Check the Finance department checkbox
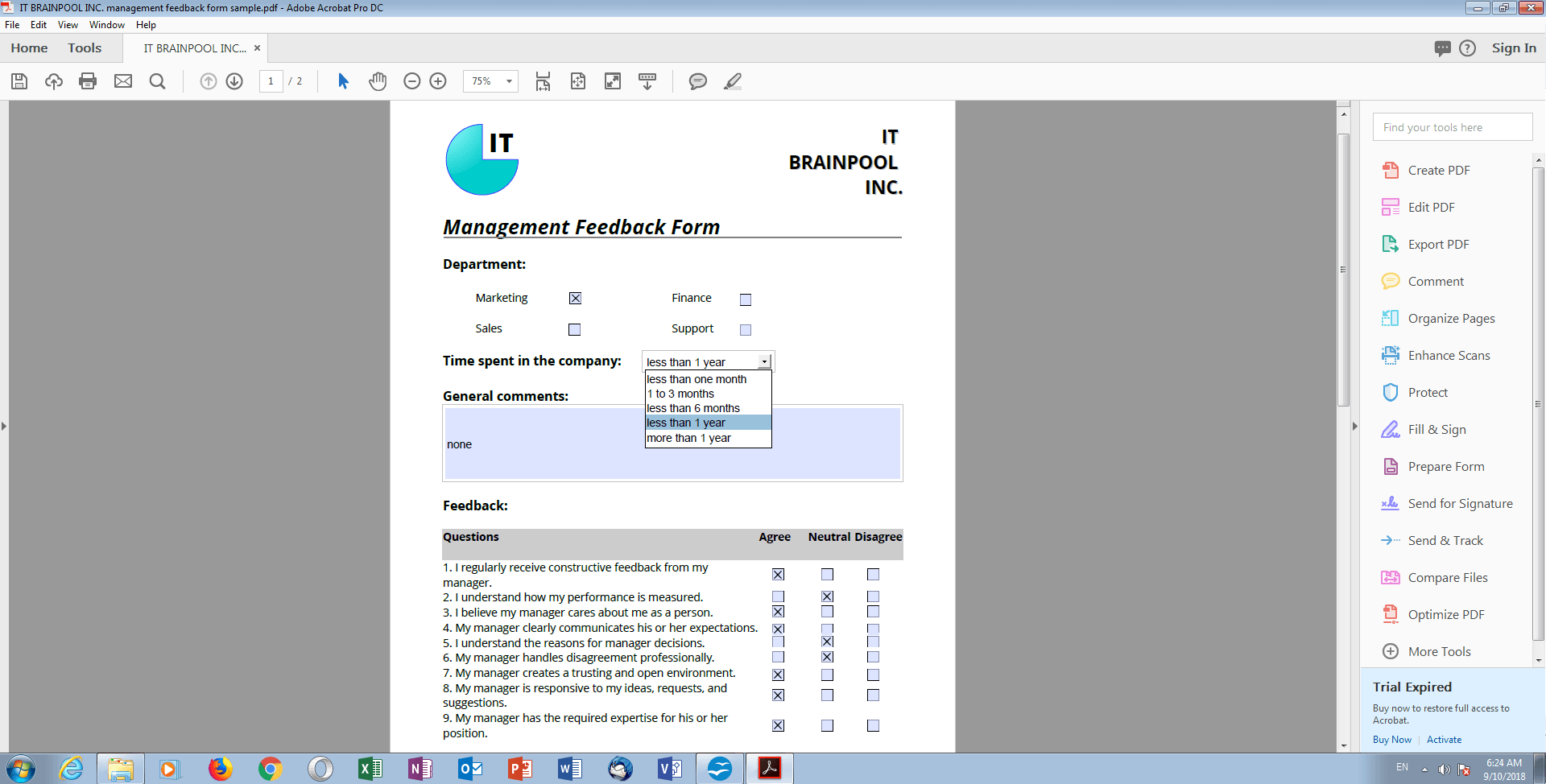 click(745, 299)
